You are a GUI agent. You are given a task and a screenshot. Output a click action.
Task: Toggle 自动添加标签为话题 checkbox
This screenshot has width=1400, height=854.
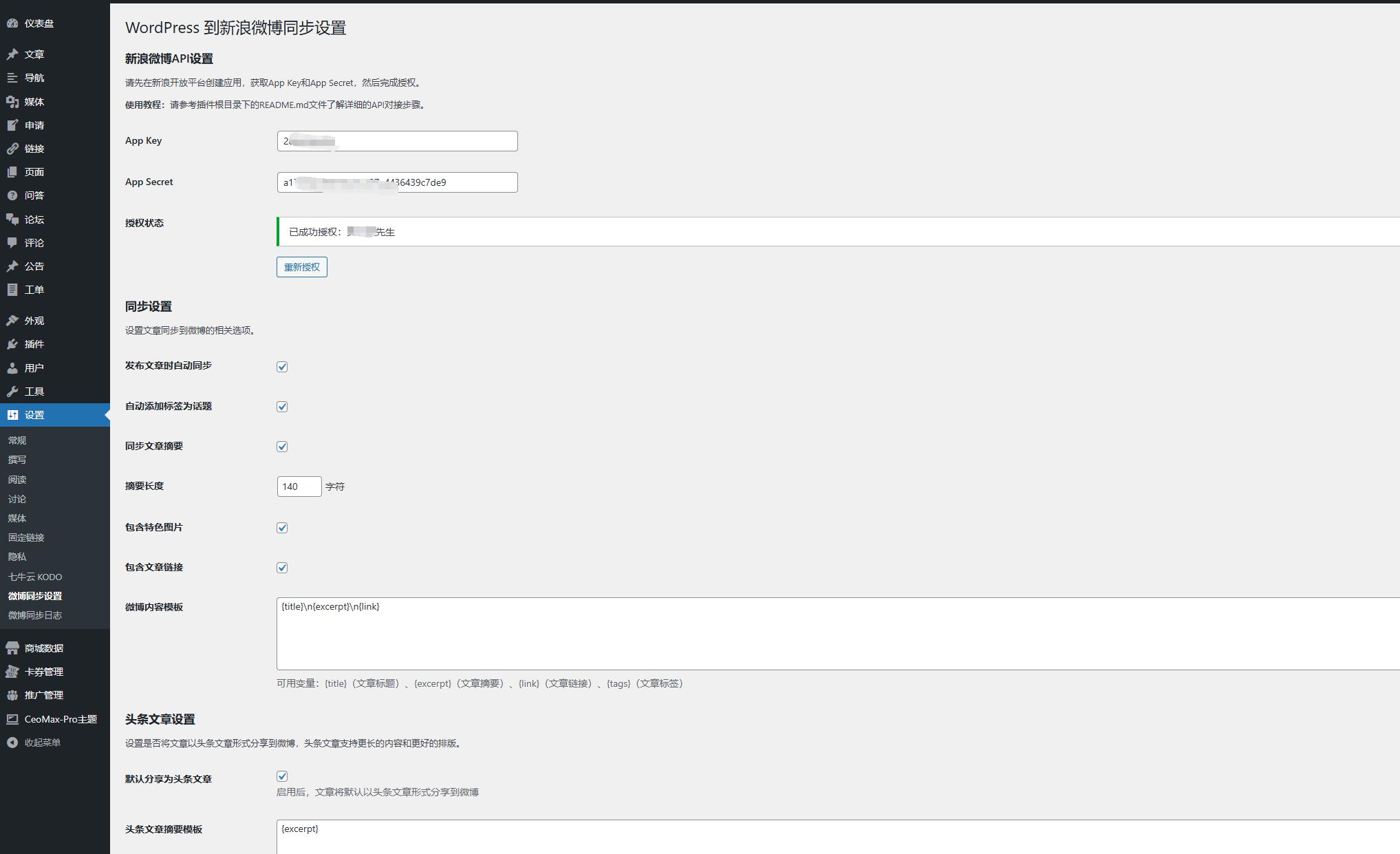coord(282,407)
